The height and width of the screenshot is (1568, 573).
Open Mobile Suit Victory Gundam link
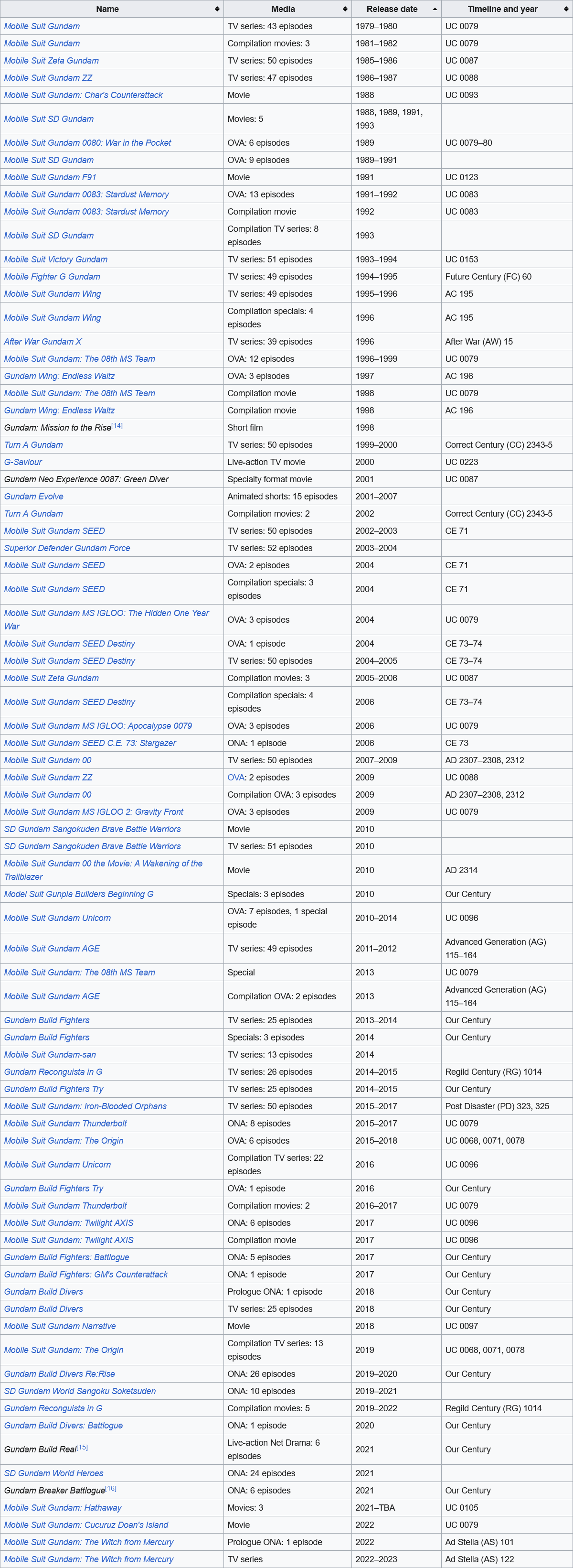(55, 260)
